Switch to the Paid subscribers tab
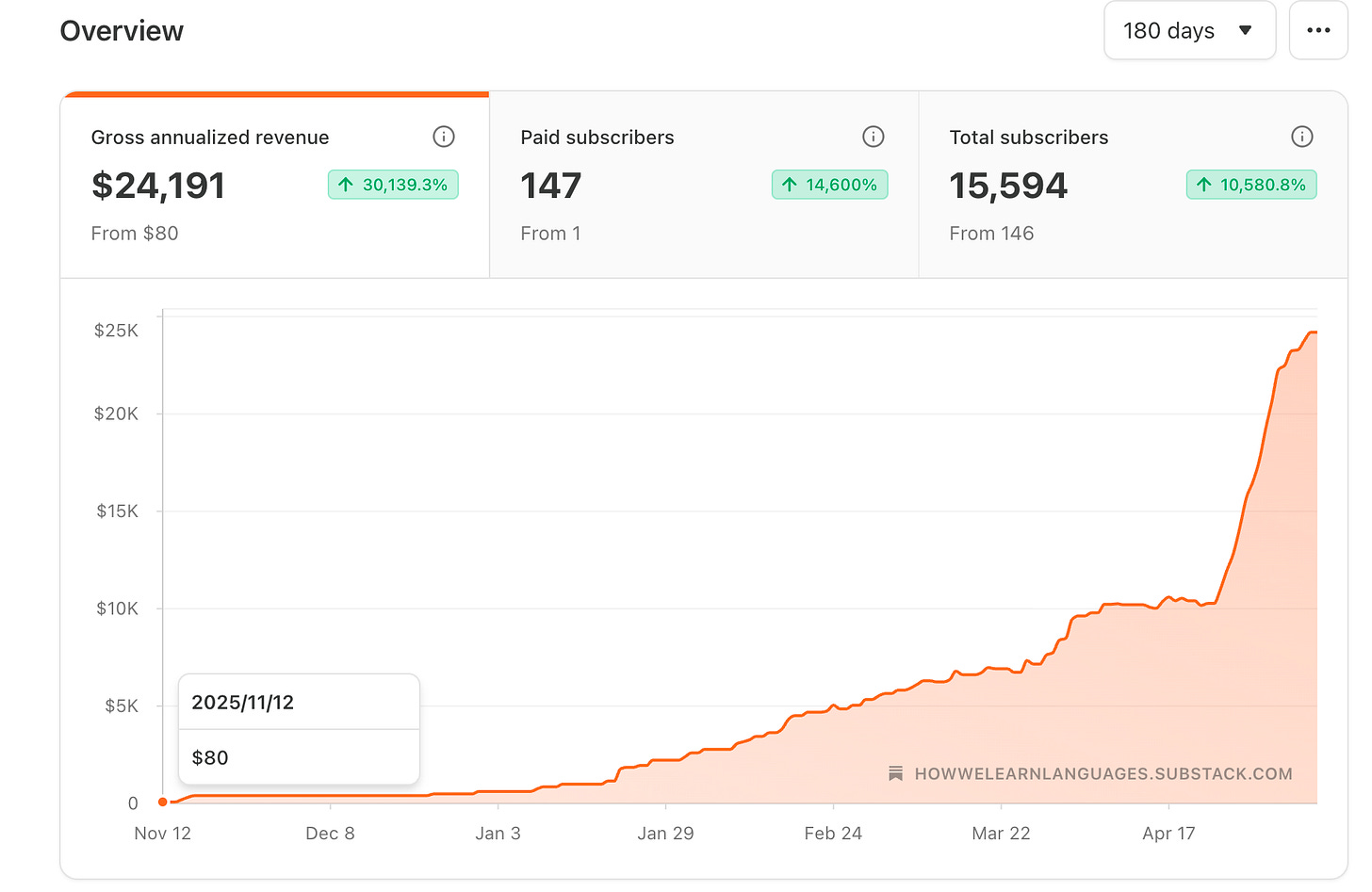 coord(704,186)
